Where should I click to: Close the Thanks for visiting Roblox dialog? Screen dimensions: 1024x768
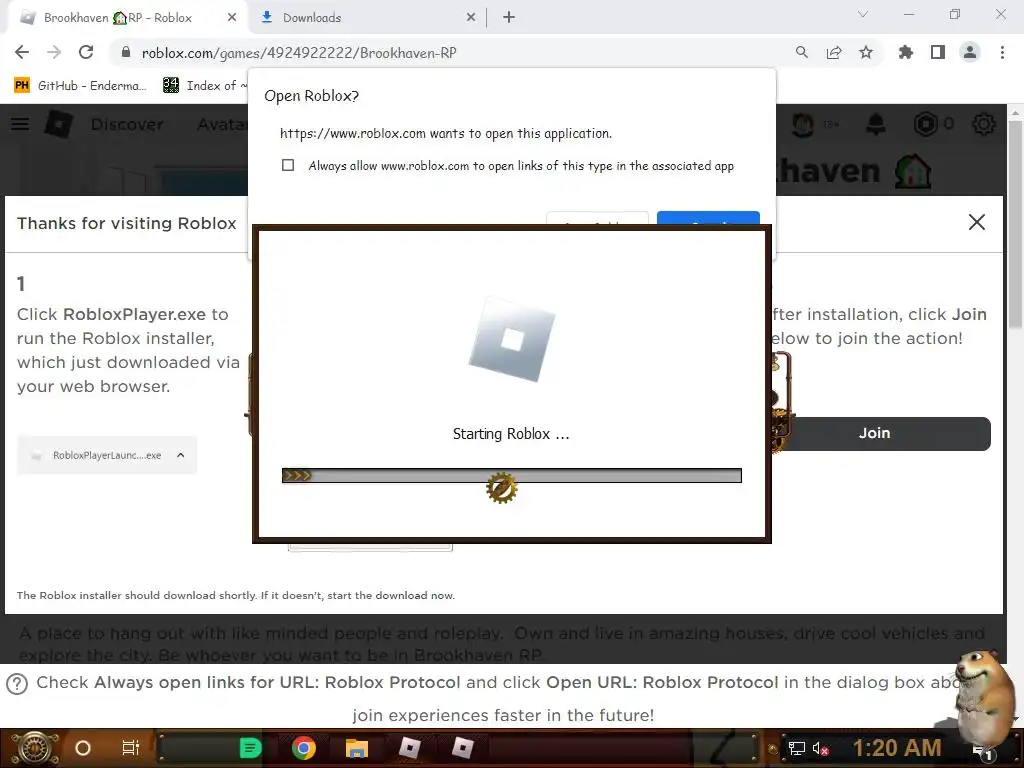pos(976,222)
